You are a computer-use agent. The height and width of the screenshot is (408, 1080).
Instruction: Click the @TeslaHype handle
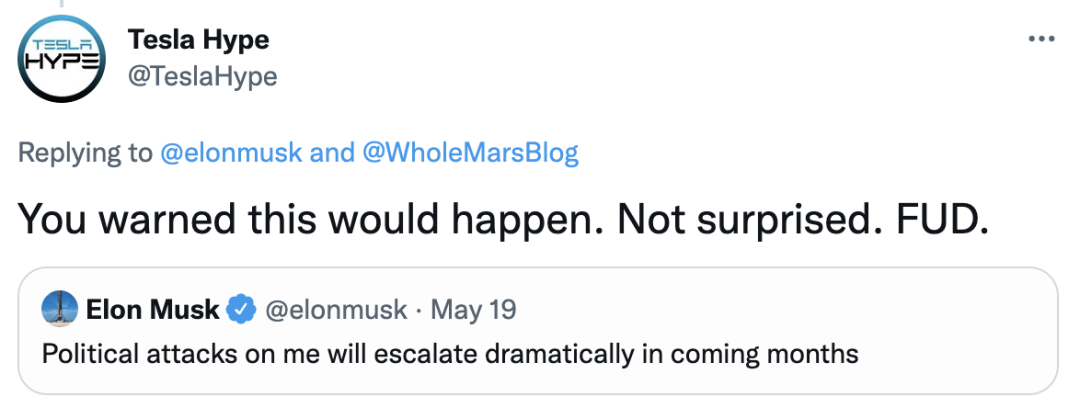[x=202, y=76]
